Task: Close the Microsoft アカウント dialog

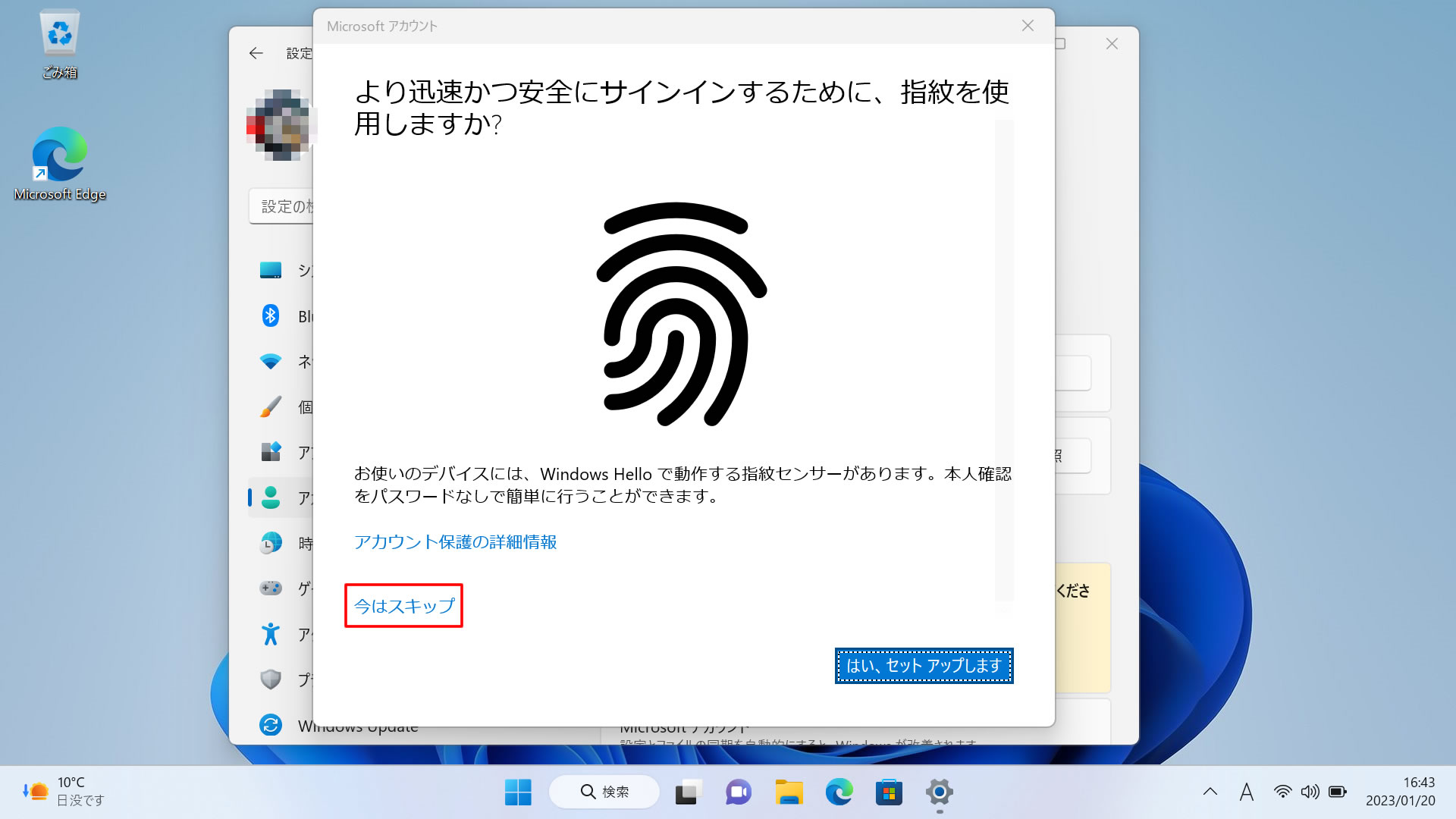Action: point(1028,26)
